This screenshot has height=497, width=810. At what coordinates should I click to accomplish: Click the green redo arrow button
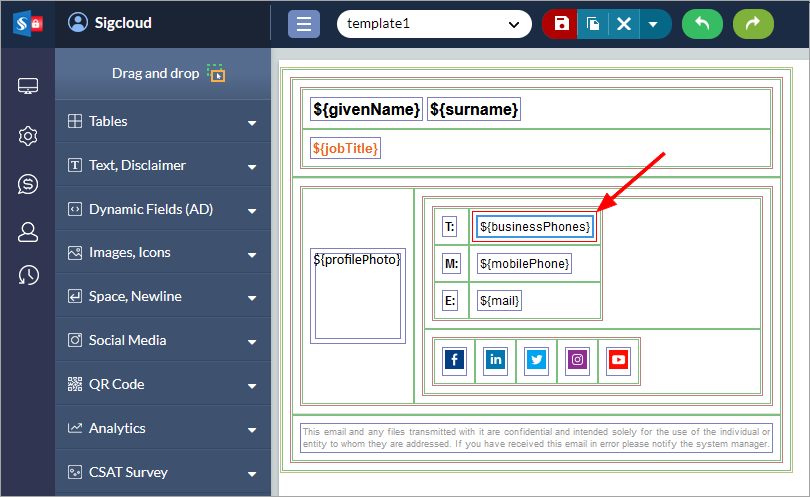(x=753, y=24)
